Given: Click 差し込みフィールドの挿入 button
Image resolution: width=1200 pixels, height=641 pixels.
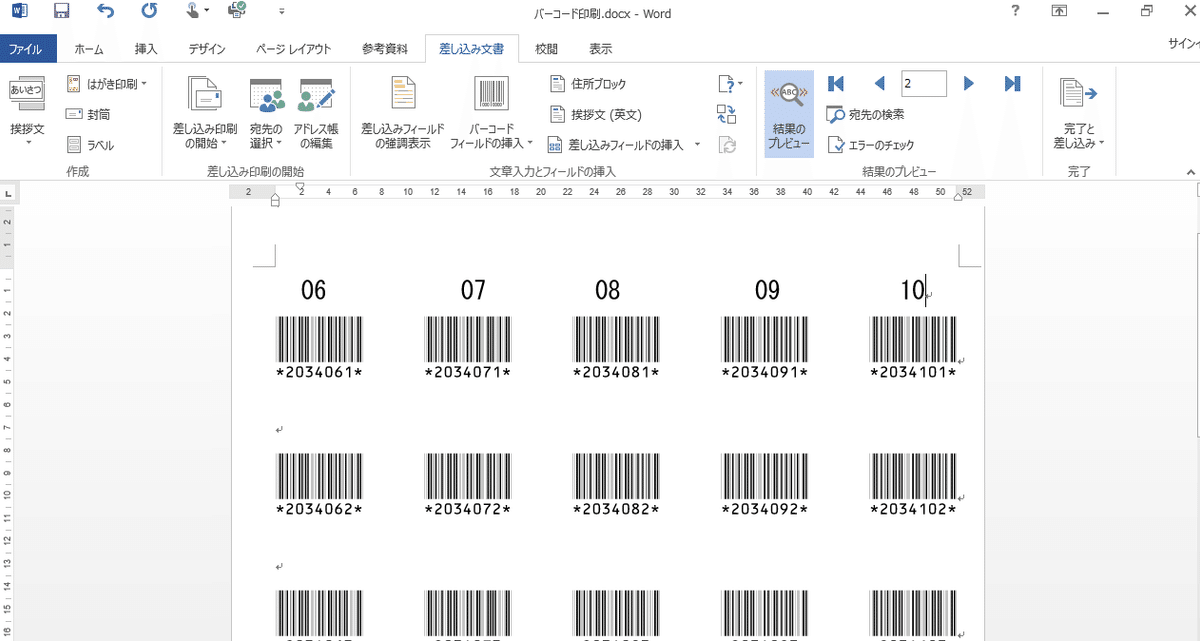Looking at the screenshot, I should click(616, 145).
